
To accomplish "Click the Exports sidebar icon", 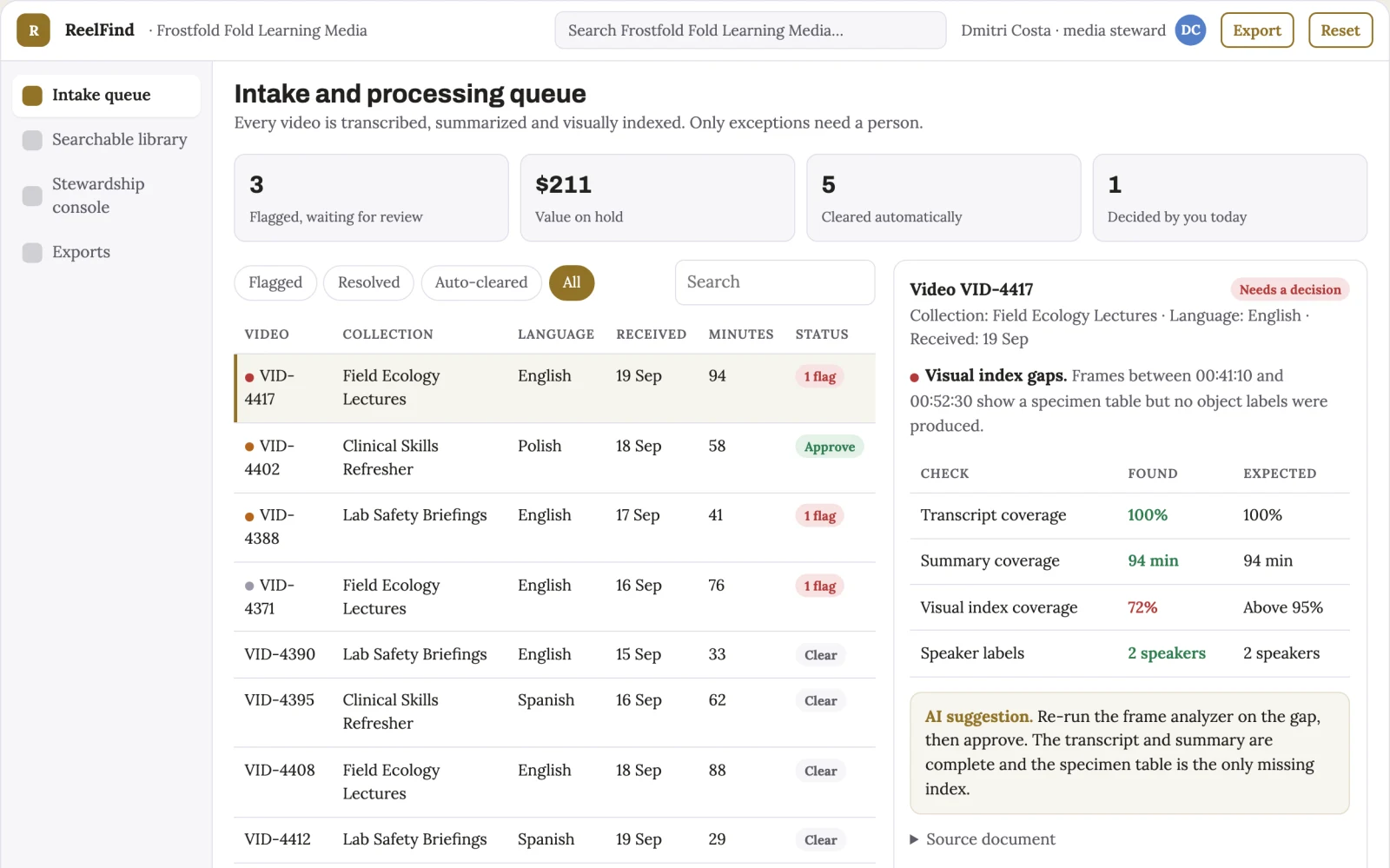I will click(32, 253).
